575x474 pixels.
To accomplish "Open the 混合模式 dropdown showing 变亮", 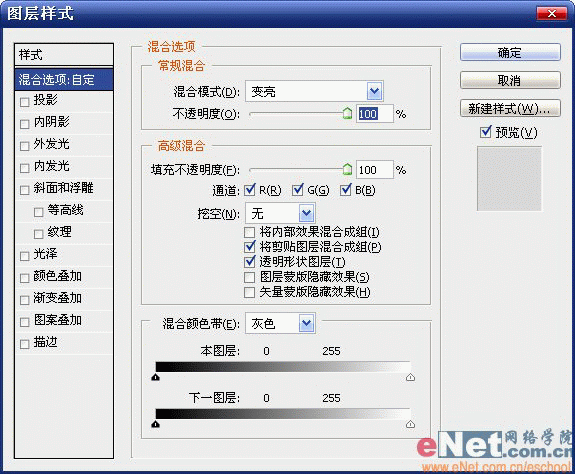I will pos(314,91).
